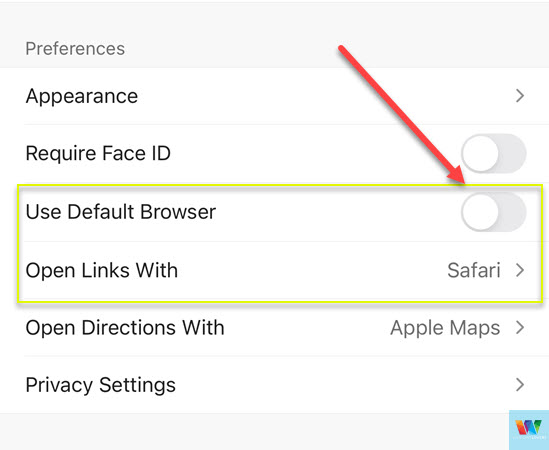This screenshot has height=450, width=549.
Task: Tap the Require Face ID label text
Action: click(x=98, y=153)
